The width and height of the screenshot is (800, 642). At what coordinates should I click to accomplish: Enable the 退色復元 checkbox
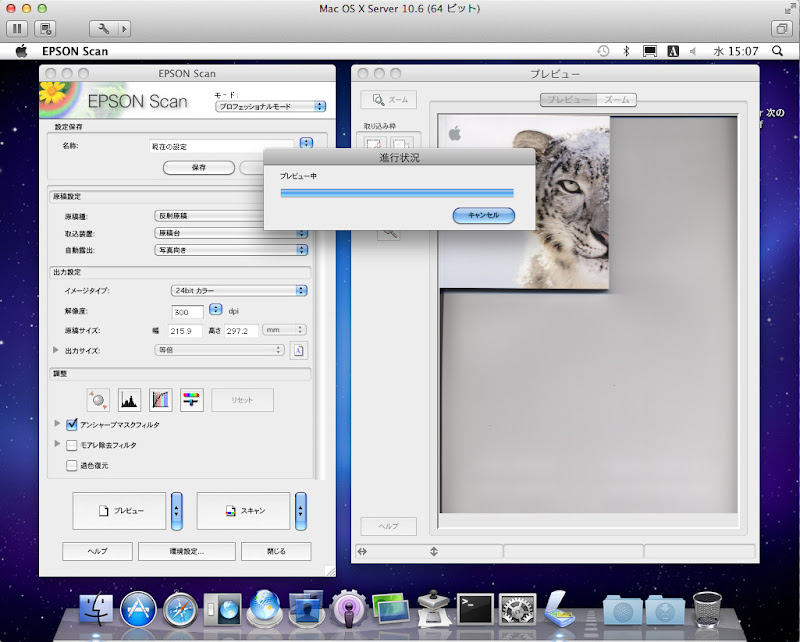click(x=72, y=465)
